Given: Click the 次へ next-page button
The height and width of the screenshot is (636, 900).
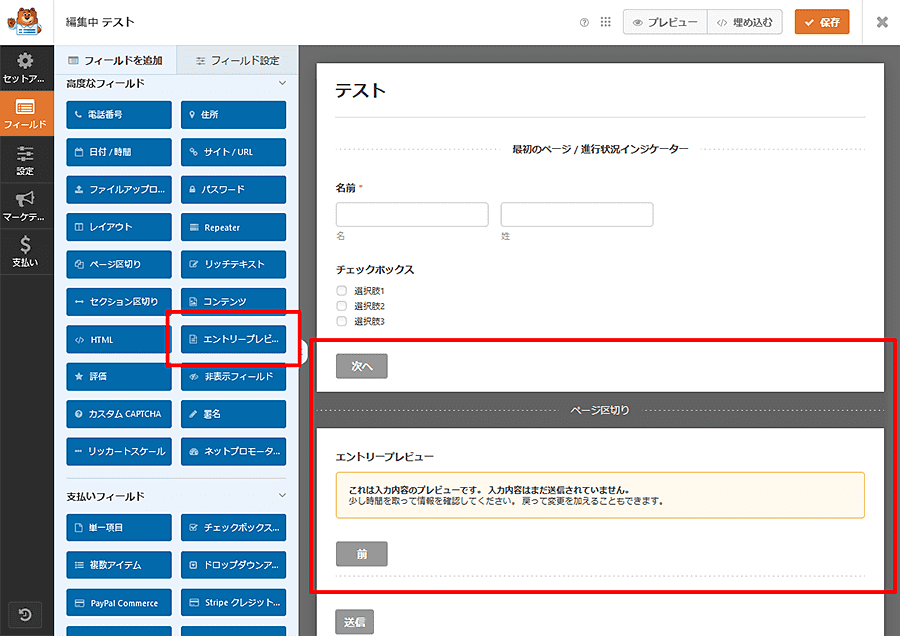Looking at the screenshot, I should coord(362,366).
